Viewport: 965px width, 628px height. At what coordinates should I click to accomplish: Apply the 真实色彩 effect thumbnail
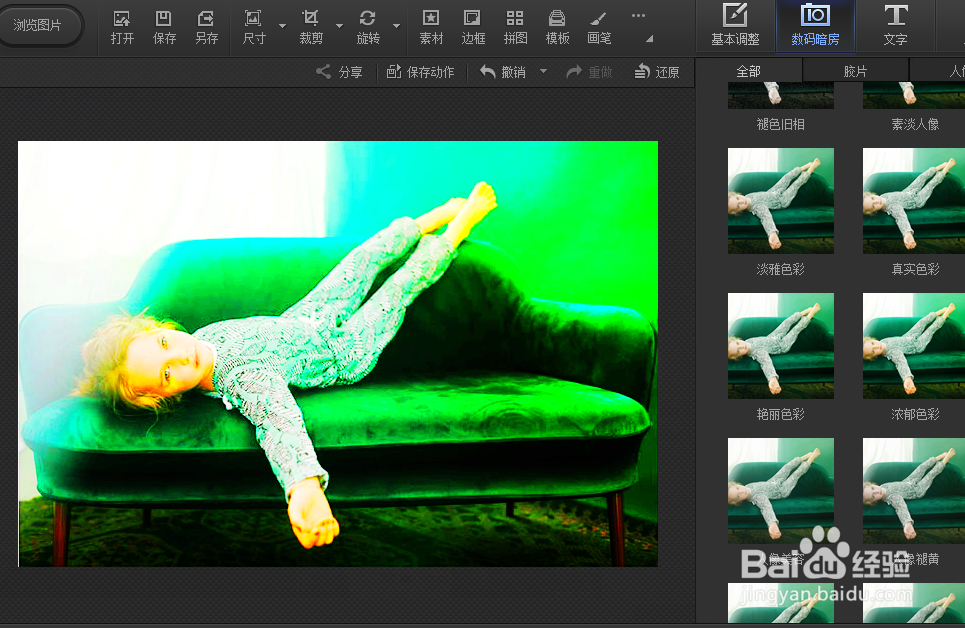tap(914, 201)
